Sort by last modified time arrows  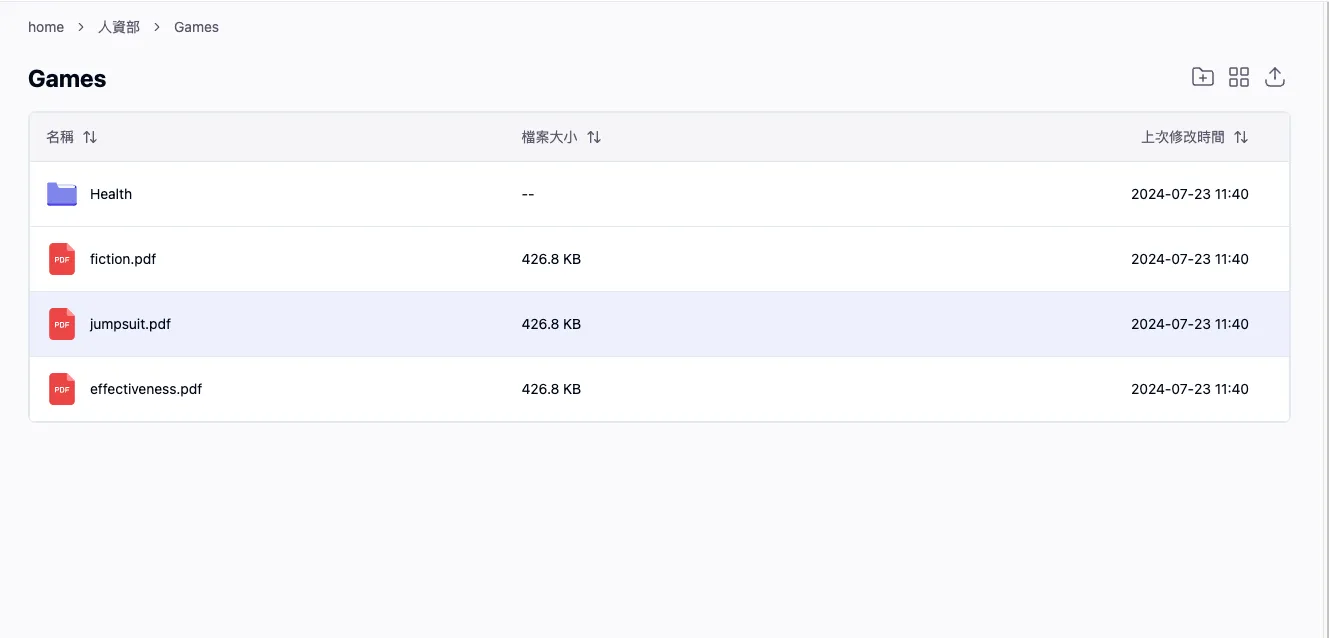tap(1241, 137)
